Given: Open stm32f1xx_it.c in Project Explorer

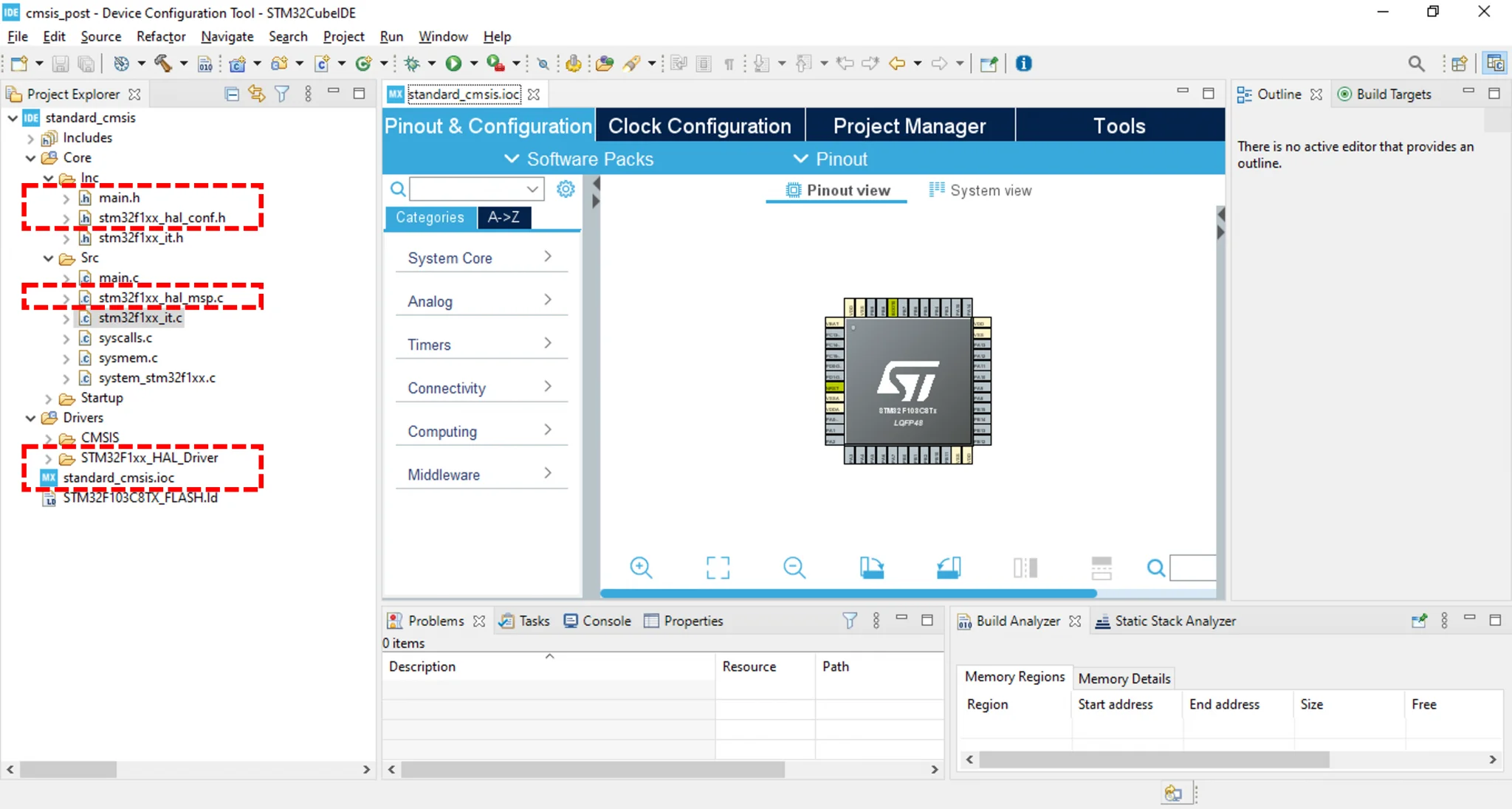Looking at the screenshot, I should [140, 317].
